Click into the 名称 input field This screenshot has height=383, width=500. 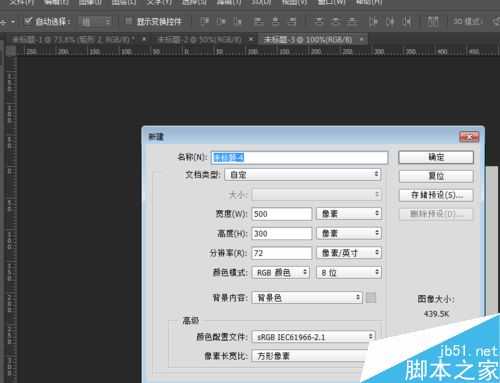[300, 157]
